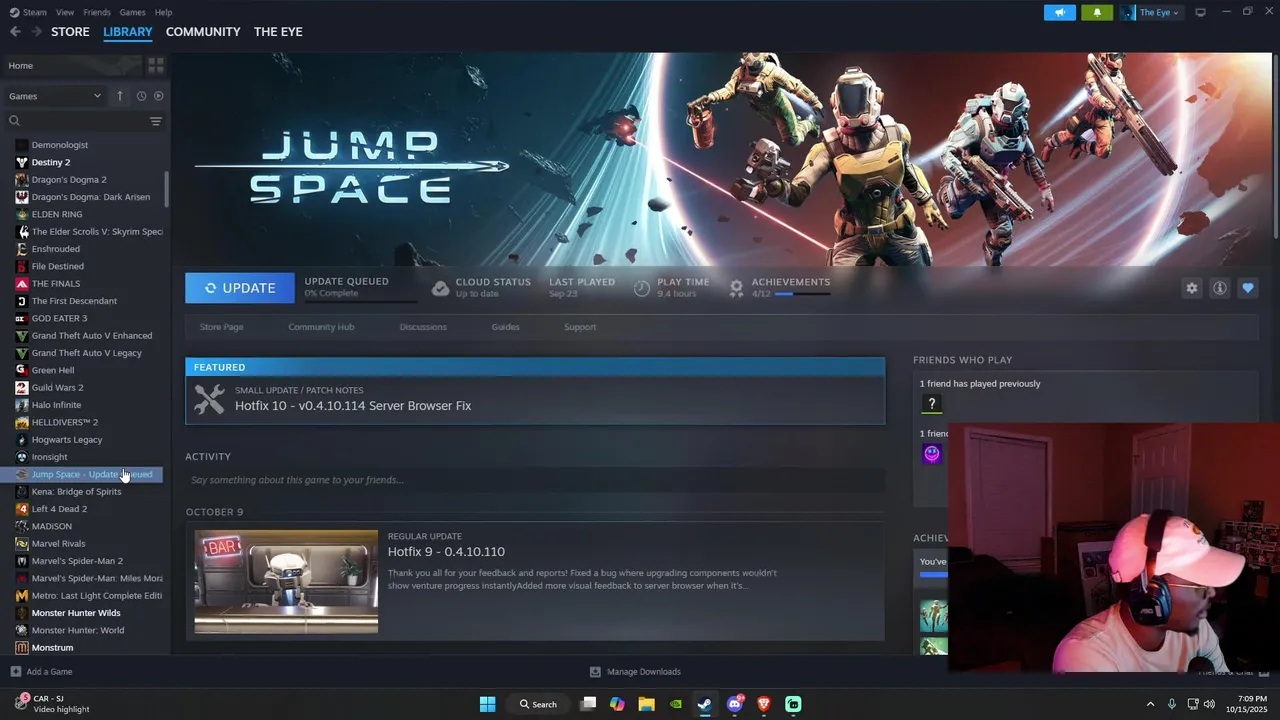This screenshot has height=720, width=1280.
Task: Open Jump Space settings gear
Action: (x=1192, y=288)
